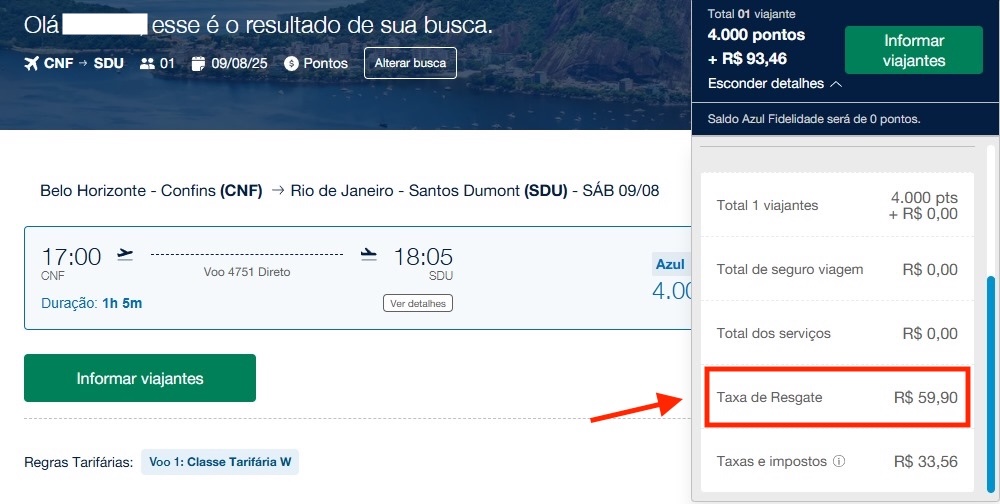Click the points coin icon beside Pontos

(x=291, y=63)
